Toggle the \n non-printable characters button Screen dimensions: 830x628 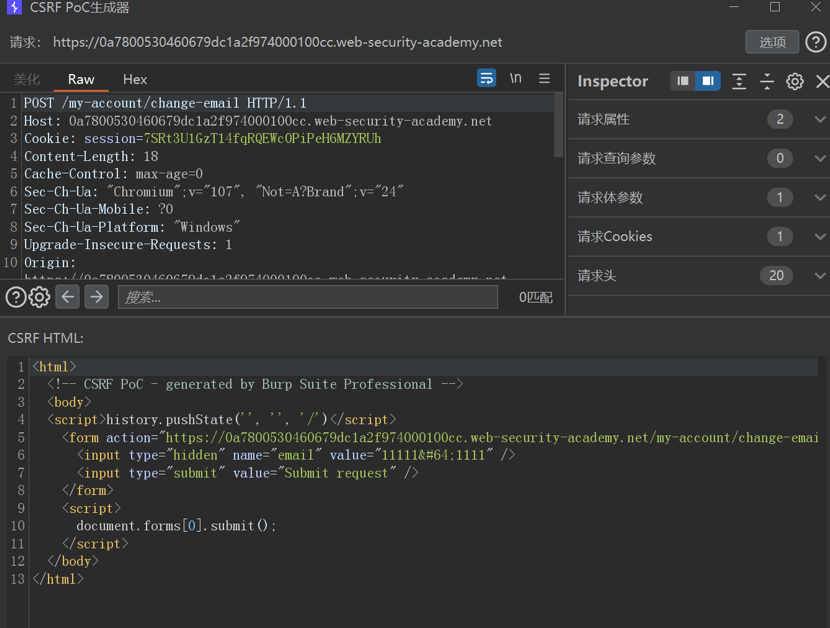click(x=515, y=78)
